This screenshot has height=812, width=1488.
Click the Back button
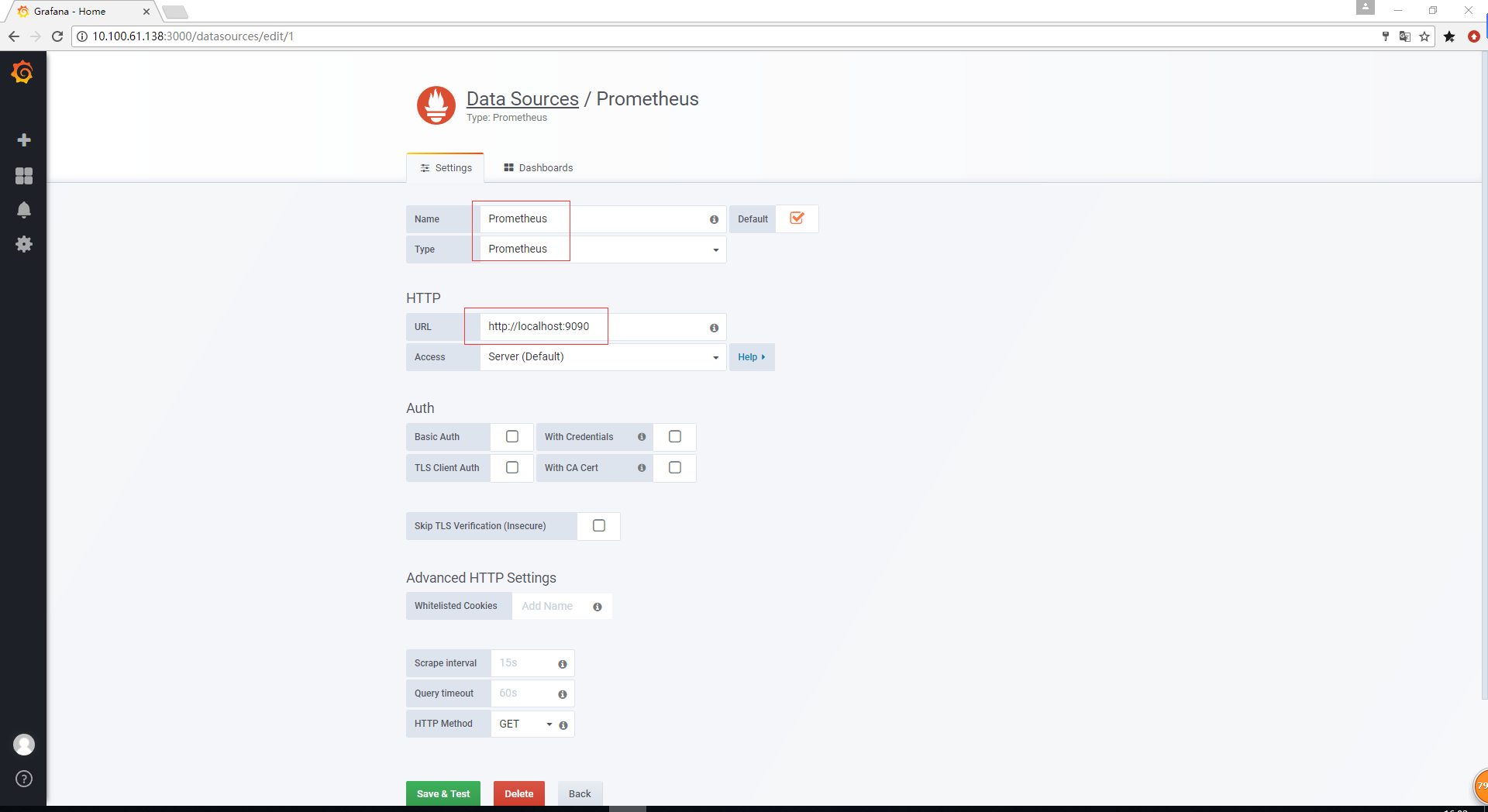580,794
